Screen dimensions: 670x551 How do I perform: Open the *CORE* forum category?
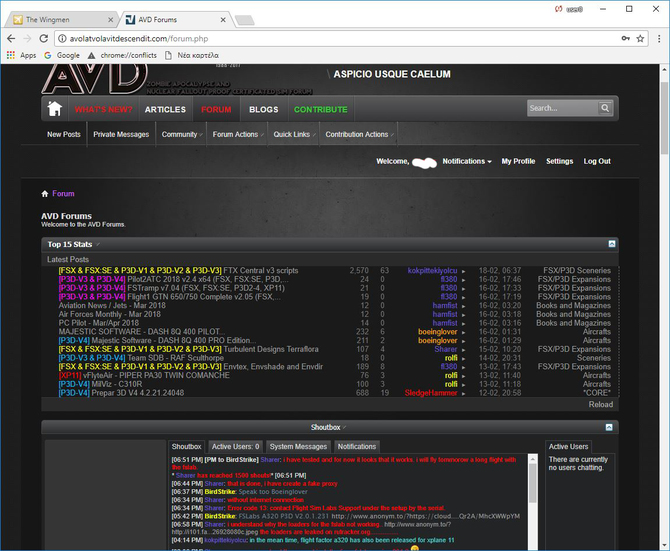point(597,393)
